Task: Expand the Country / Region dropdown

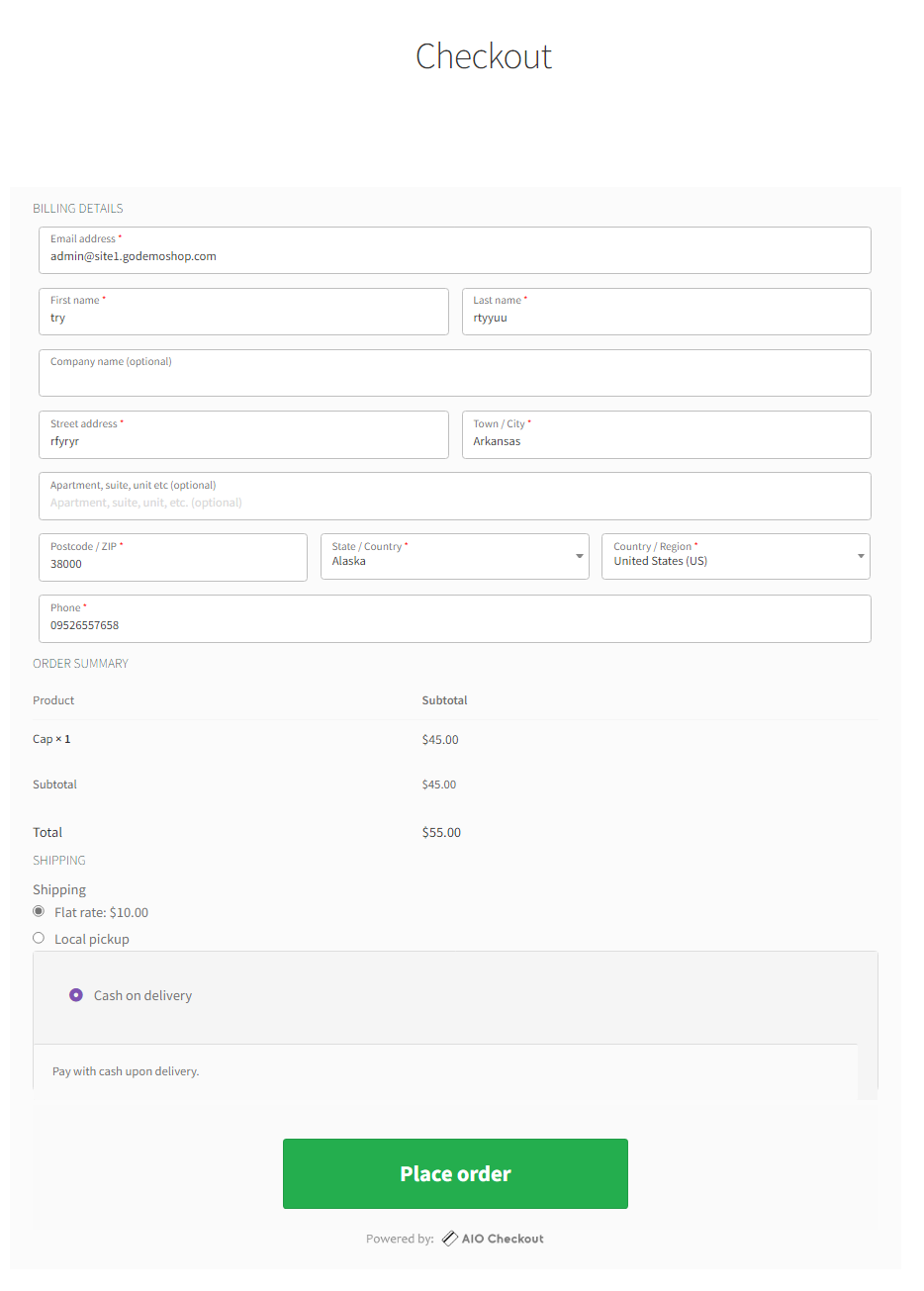Action: pyautogui.click(x=736, y=557)
